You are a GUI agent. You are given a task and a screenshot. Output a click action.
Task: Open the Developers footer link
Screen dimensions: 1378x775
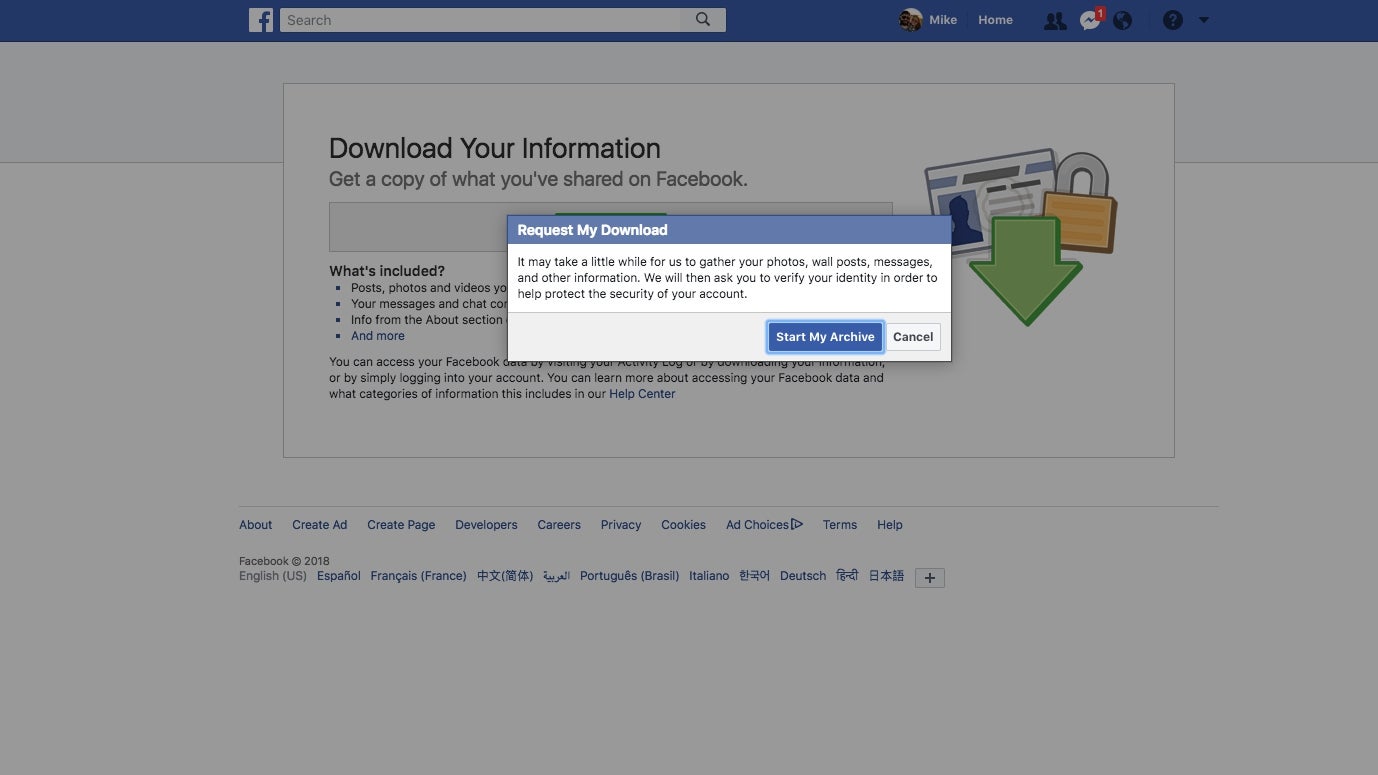(486, 524)
